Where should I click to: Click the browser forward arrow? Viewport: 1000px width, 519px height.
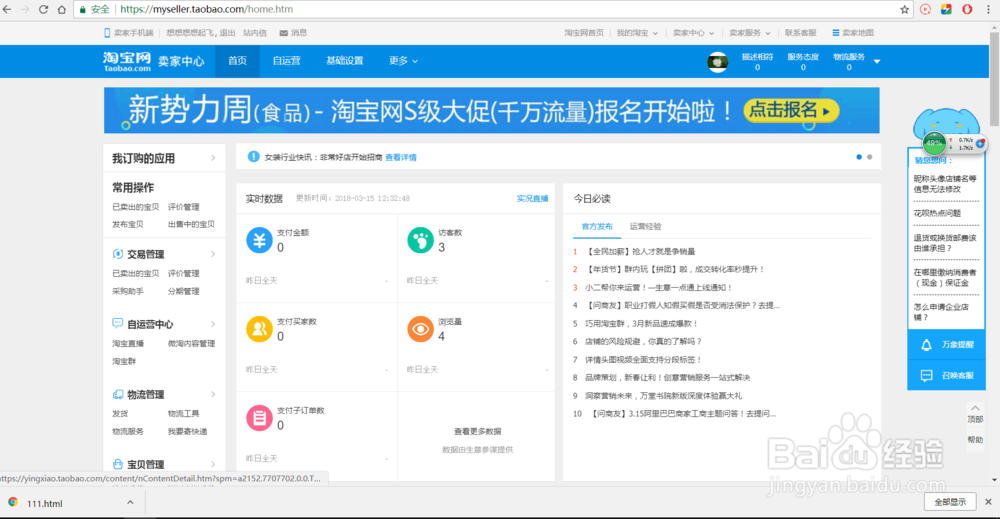(x=26, y=10)
